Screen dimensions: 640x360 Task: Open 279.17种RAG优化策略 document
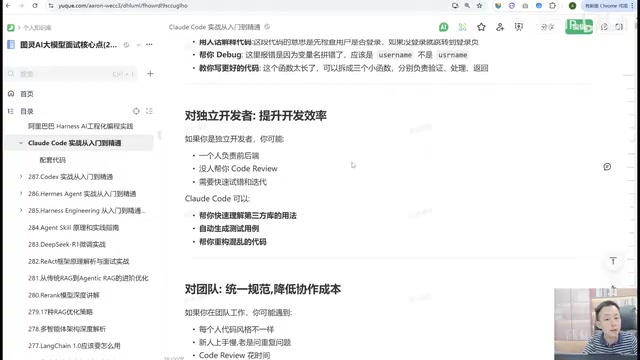coord(60,312)
